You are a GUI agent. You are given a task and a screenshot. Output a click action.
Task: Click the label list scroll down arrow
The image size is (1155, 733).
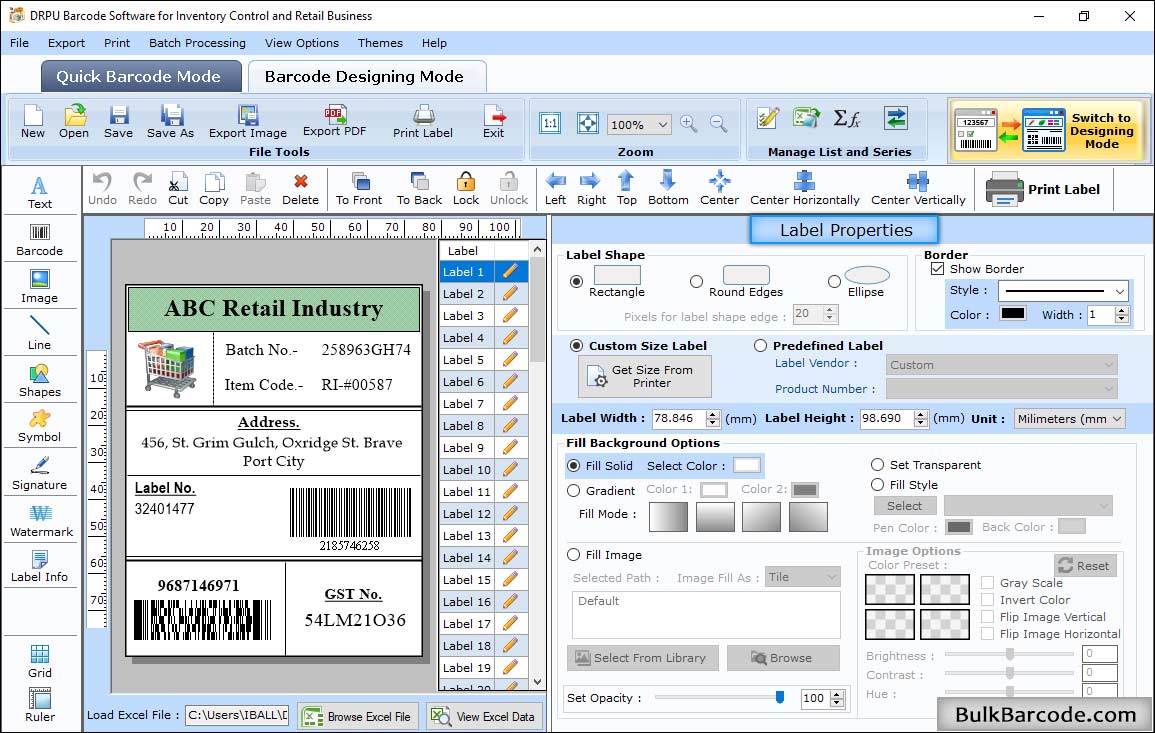point(538,681)
